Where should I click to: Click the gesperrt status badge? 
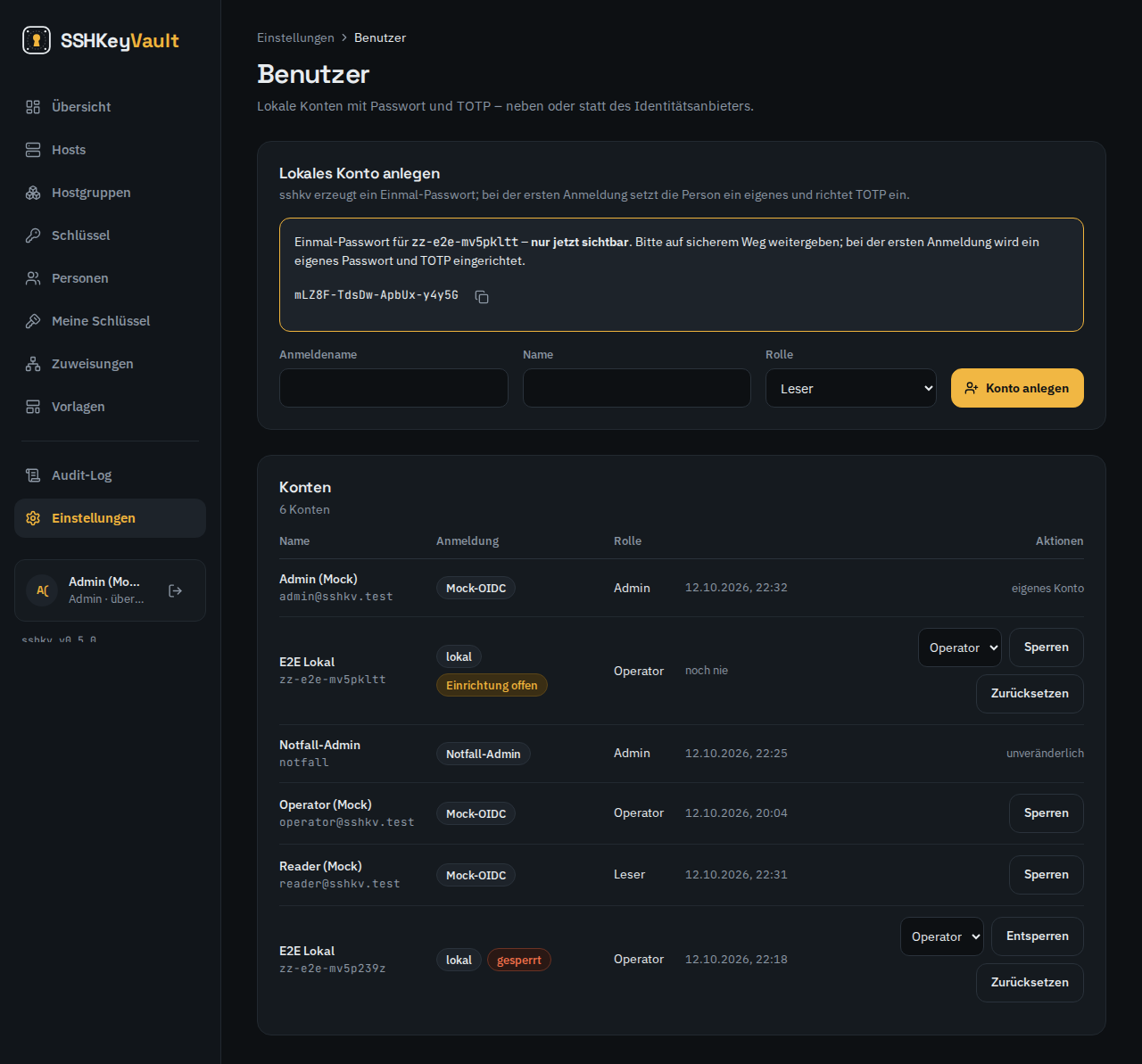[519, 960]
